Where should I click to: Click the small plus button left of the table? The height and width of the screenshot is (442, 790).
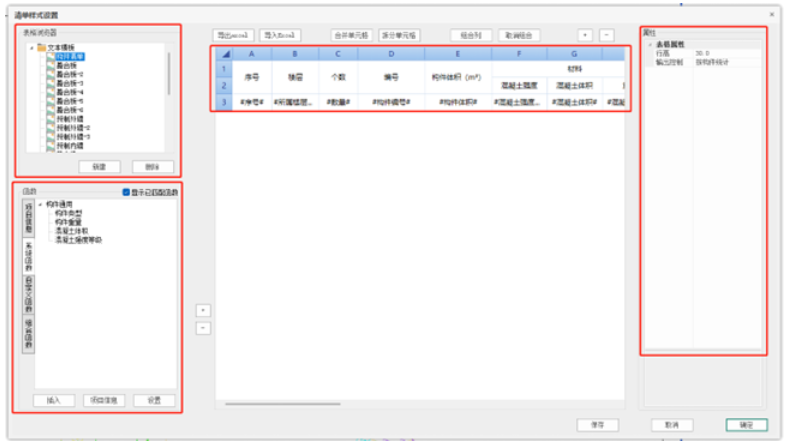coord(203,310)
